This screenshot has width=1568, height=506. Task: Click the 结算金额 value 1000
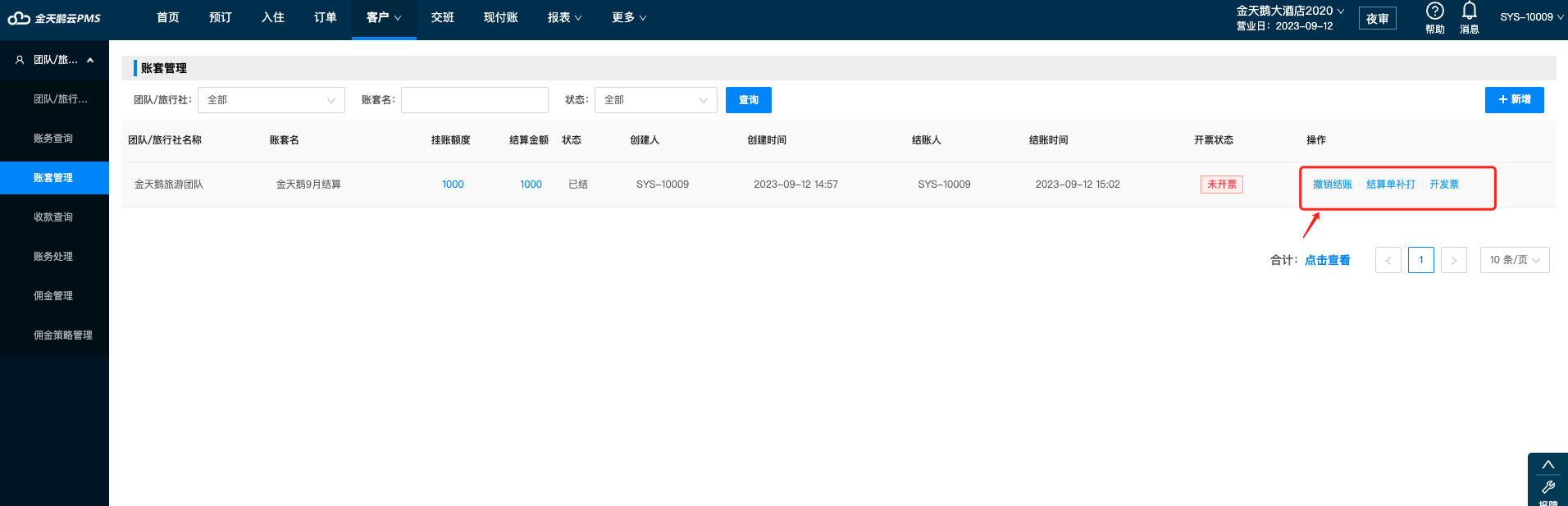(531, 185)
